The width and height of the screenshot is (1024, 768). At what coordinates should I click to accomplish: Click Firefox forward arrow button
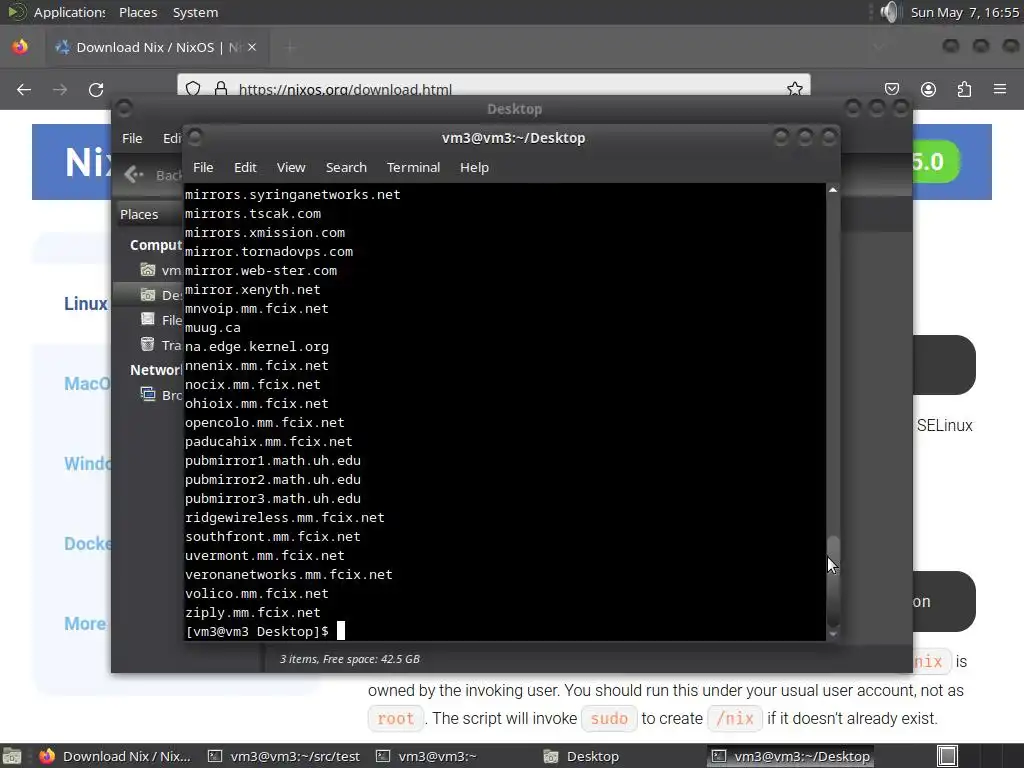60,89
